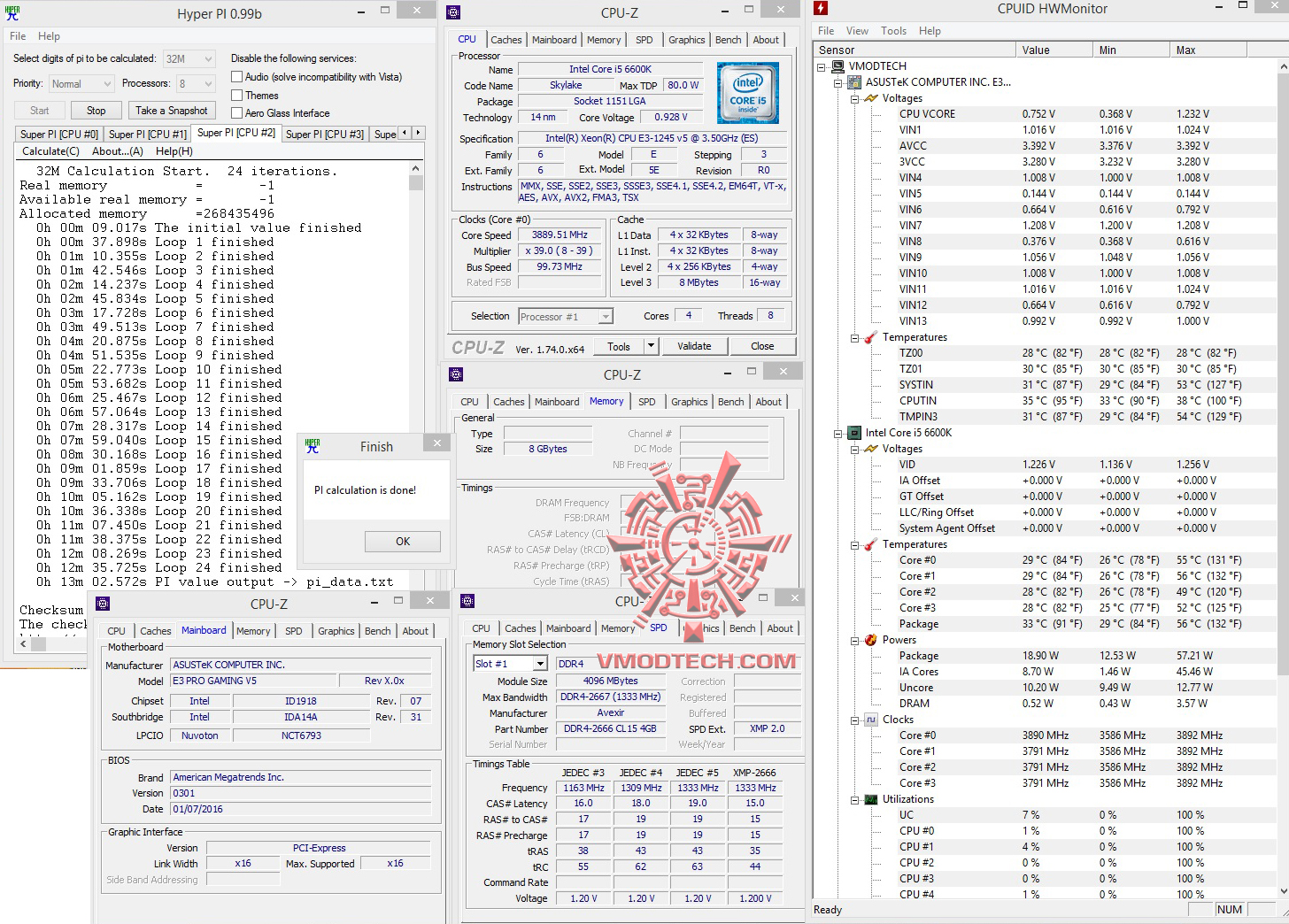
Task: Collapse the Clocks section in HWMonitor
Action: (855, 720)
